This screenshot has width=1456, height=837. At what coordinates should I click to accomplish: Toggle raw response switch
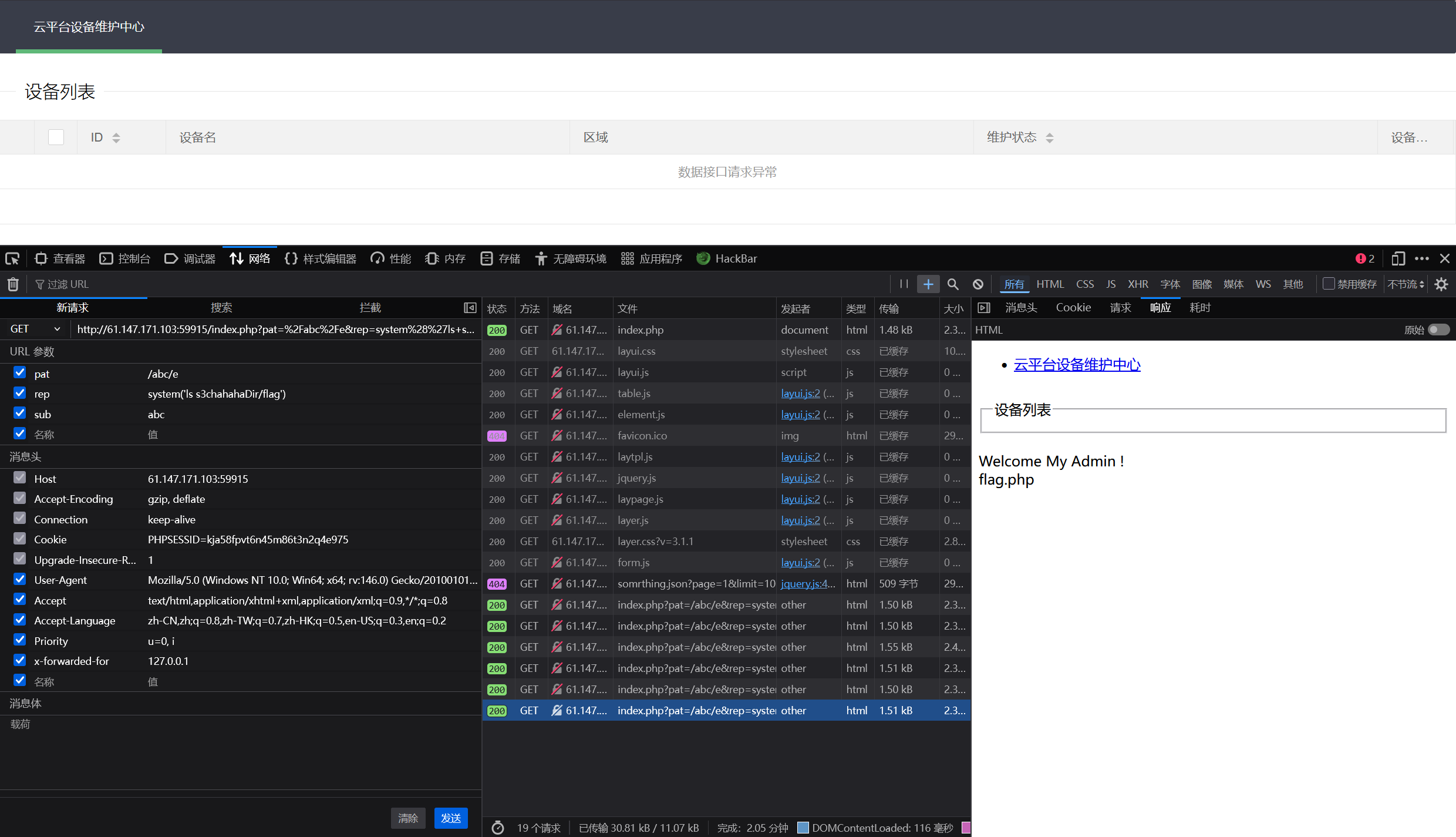pyautogui.click(x=1438, y=330)
